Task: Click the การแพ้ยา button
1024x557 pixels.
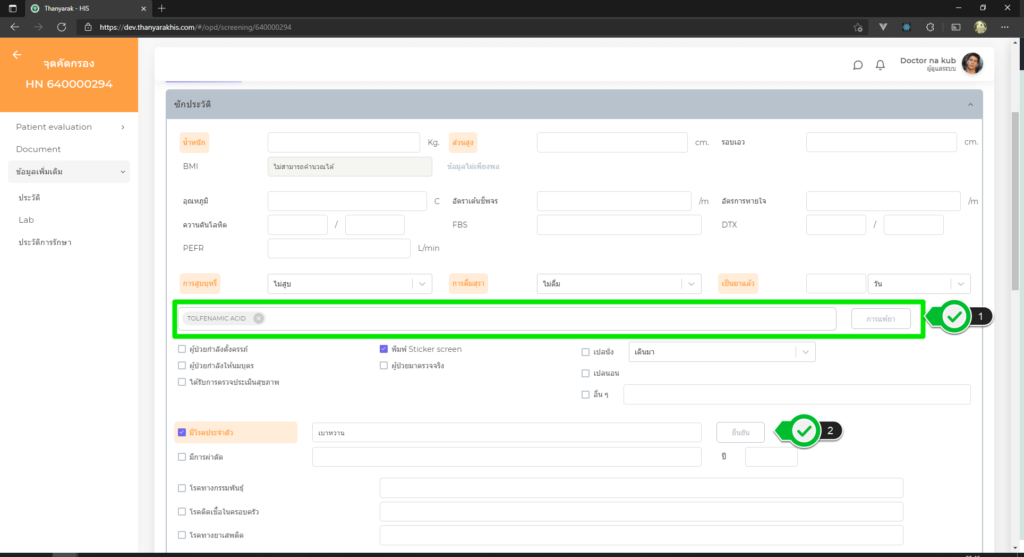Action: pyautogui.click(x=881, y=318)
